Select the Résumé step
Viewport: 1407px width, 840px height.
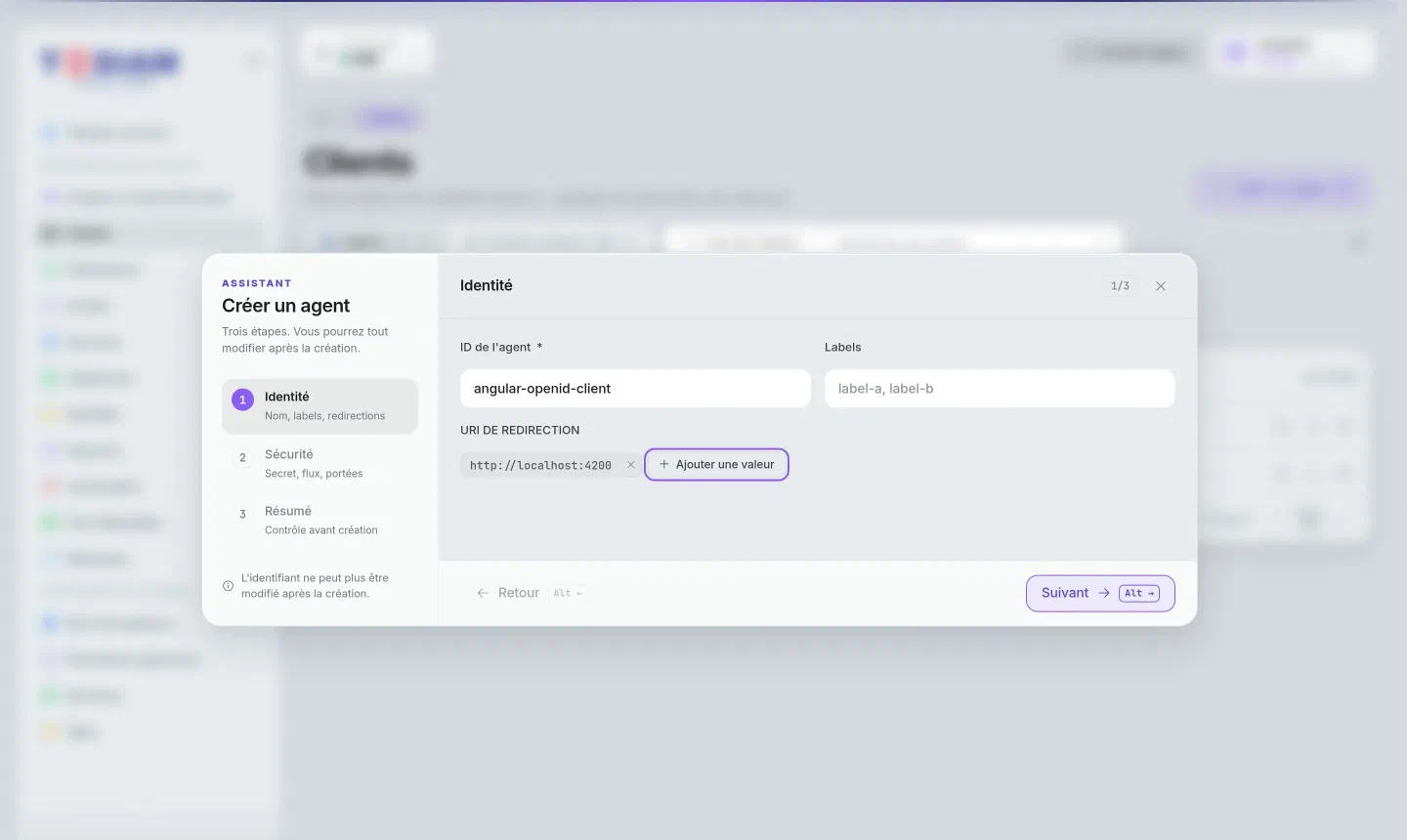tap(320, 520)
